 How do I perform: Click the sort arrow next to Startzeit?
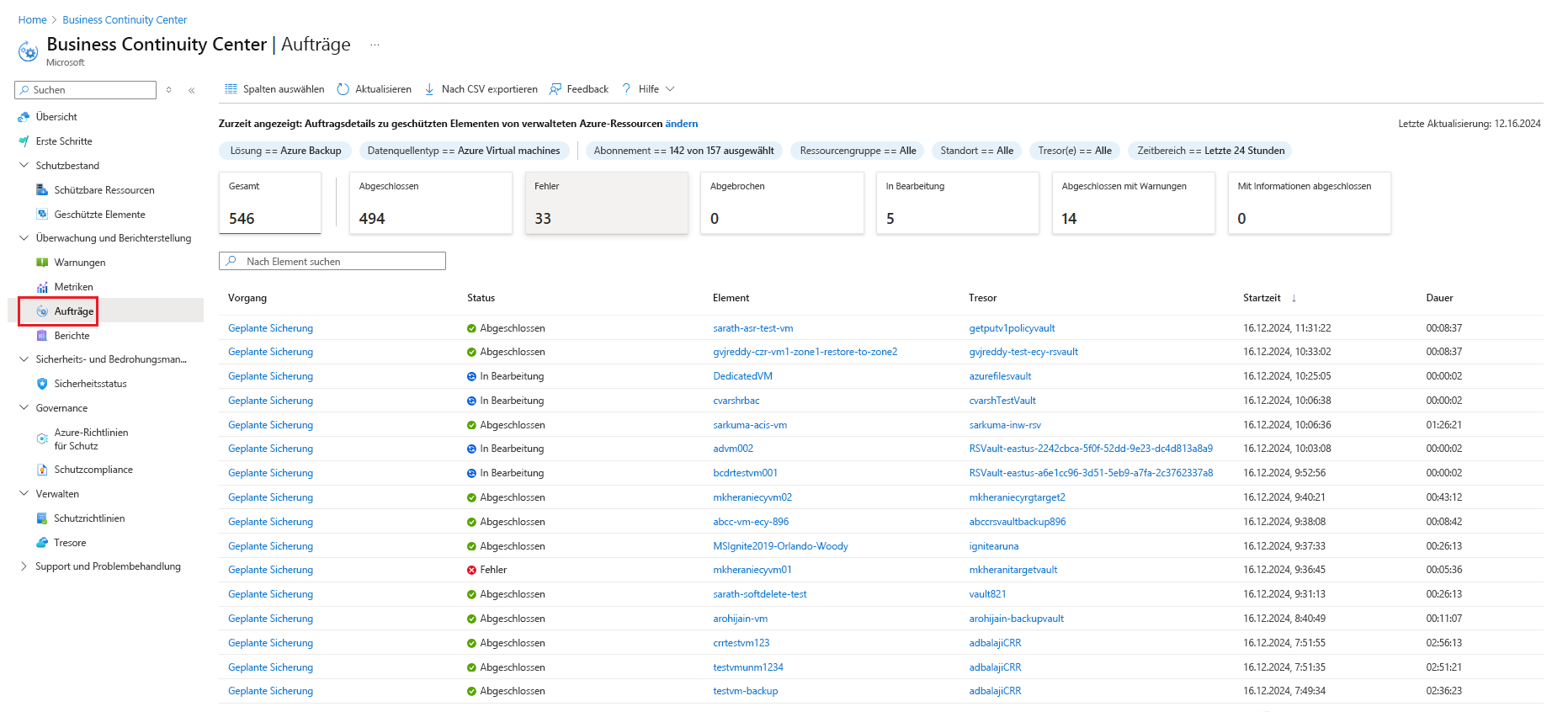point(1294,298)
